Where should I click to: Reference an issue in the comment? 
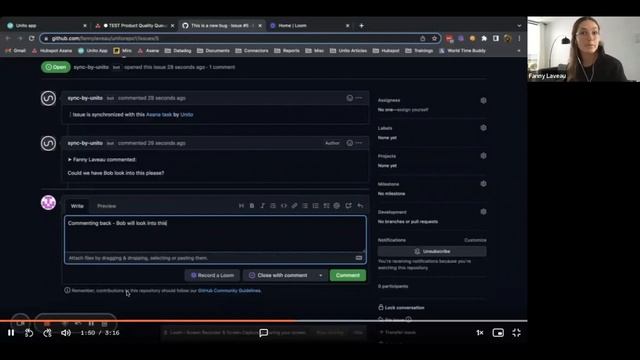[348, 206]
